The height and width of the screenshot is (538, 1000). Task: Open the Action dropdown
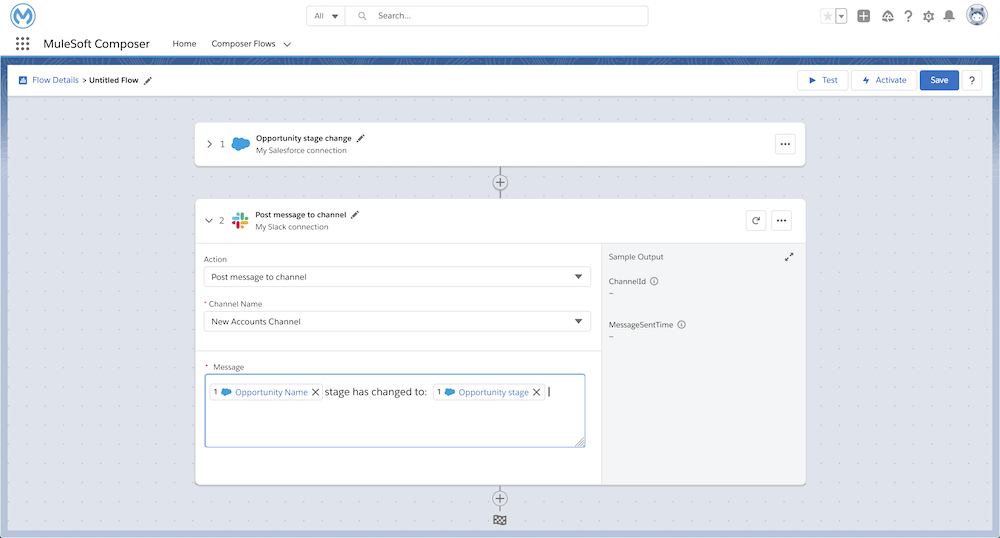[x=397, y=277]
